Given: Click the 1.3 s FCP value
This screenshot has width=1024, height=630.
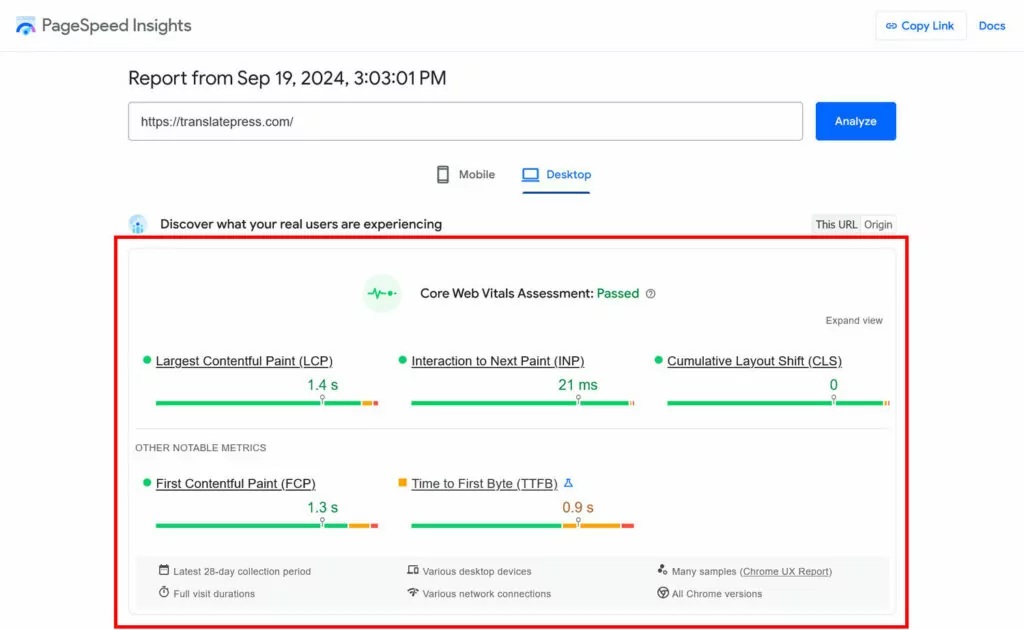Looking at the screenshot, I should coord(323,507).
